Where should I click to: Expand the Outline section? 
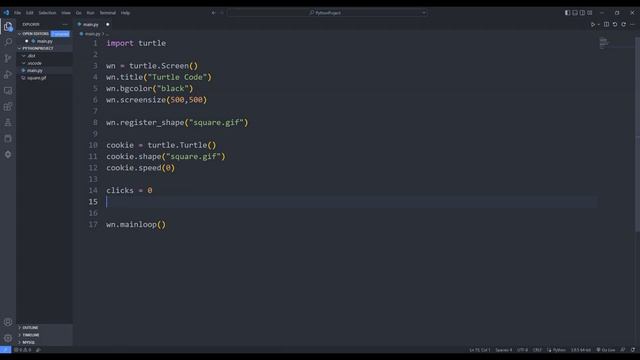point(44,328)
